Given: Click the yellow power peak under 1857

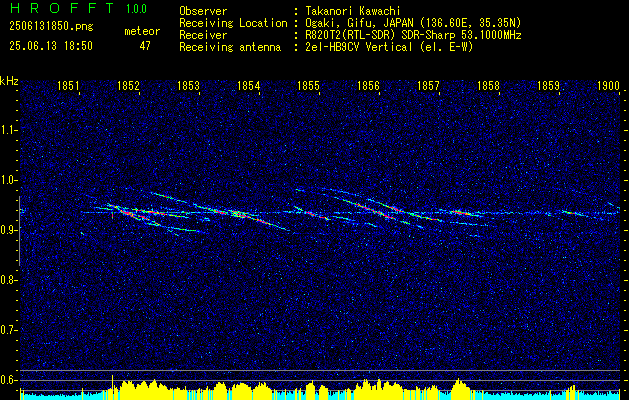Looking at the screenshot, I should pyautogui.click(x=459, y=387).
